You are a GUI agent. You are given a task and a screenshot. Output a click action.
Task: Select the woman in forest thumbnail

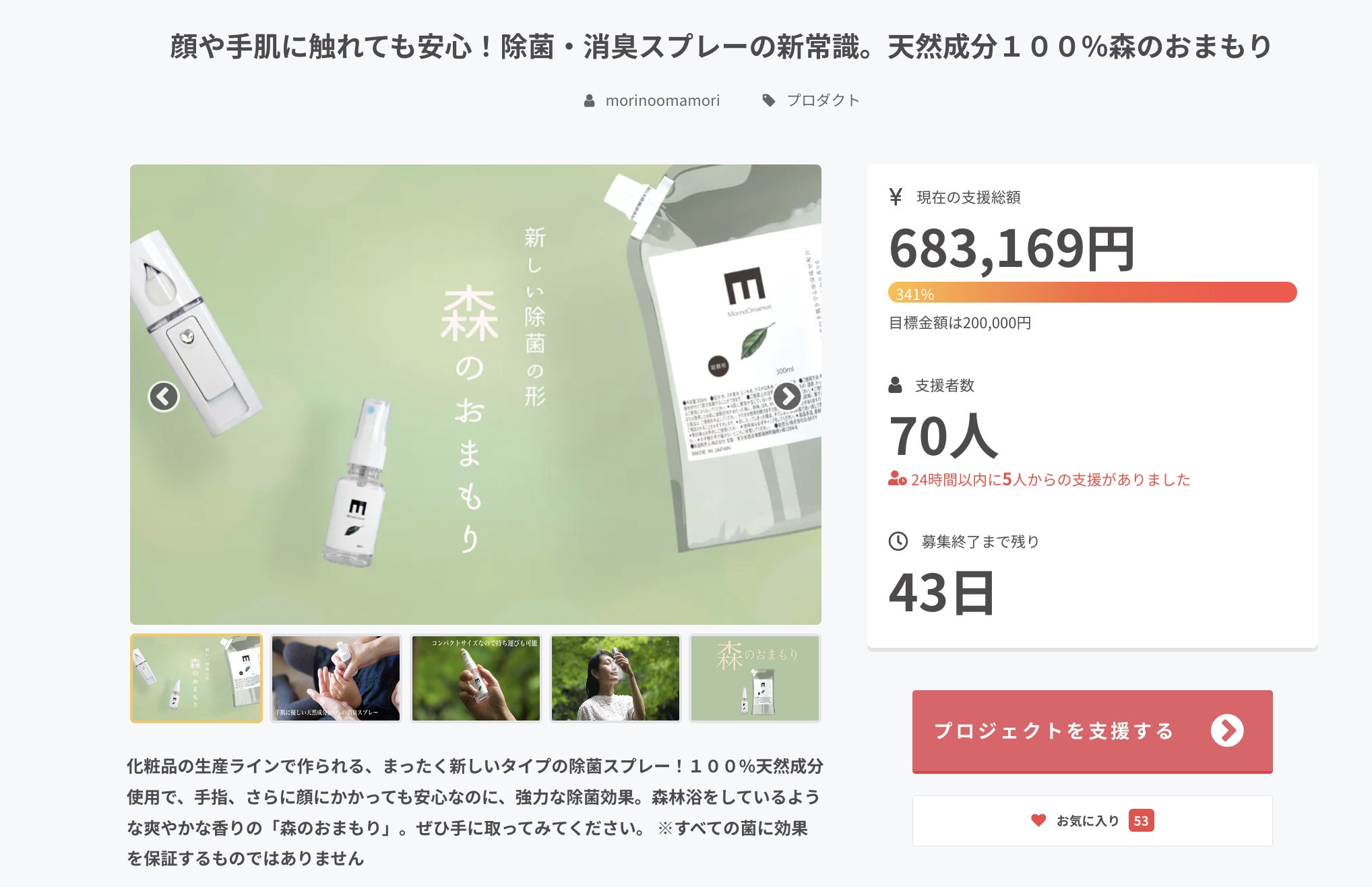[x=615, y=679]
